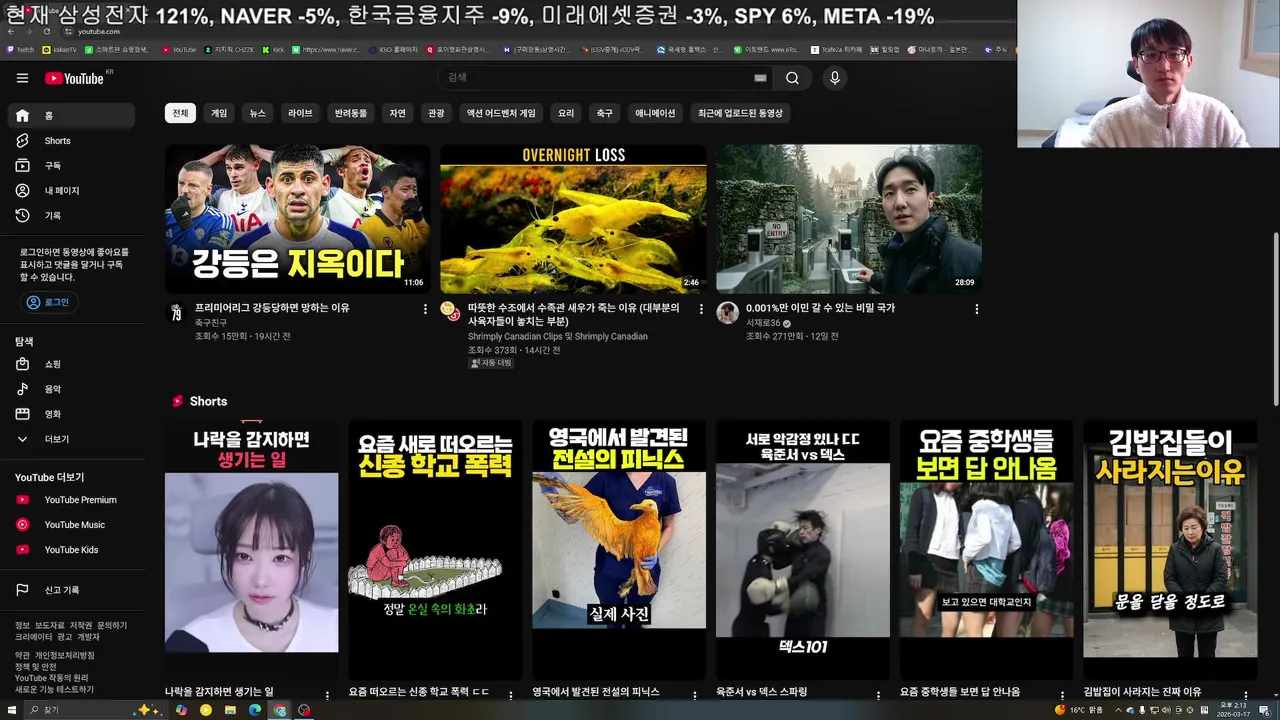The image size is (1280, 720).
Task: Select the 반려동물 filter chip
Action: (x=351, y=113)
